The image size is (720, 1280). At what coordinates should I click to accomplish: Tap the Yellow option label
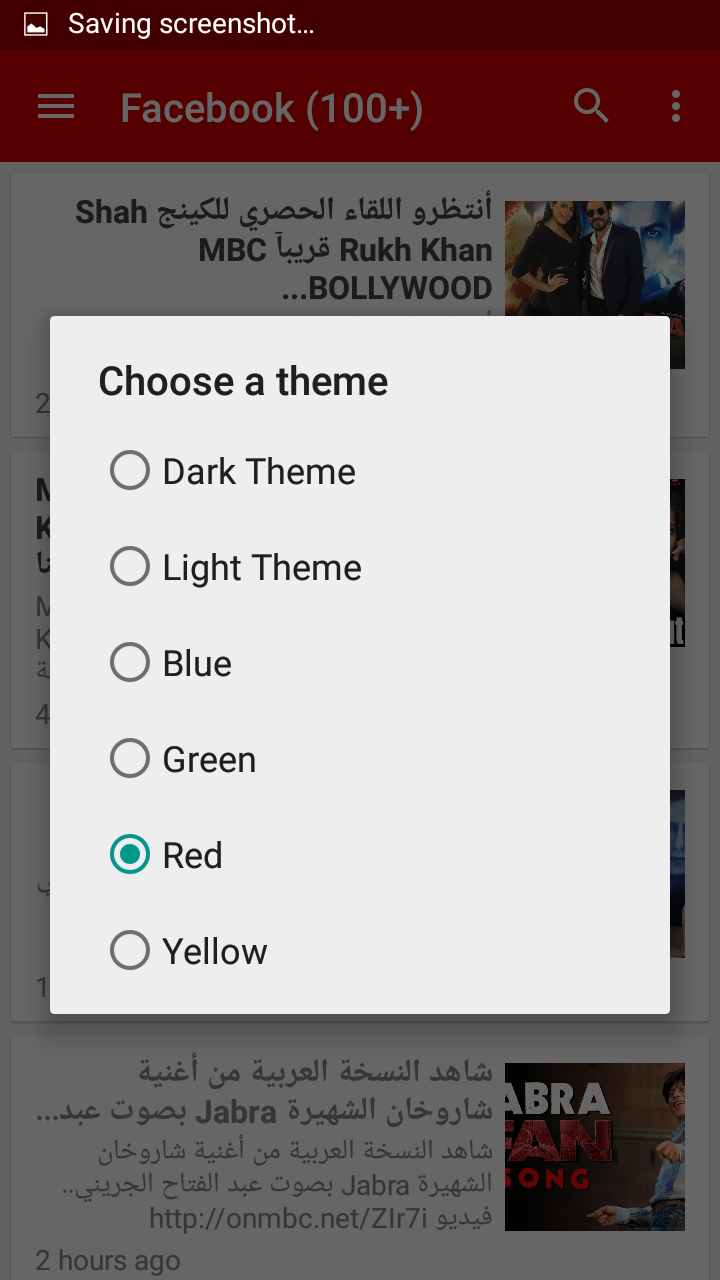click(x=215, y=951)
